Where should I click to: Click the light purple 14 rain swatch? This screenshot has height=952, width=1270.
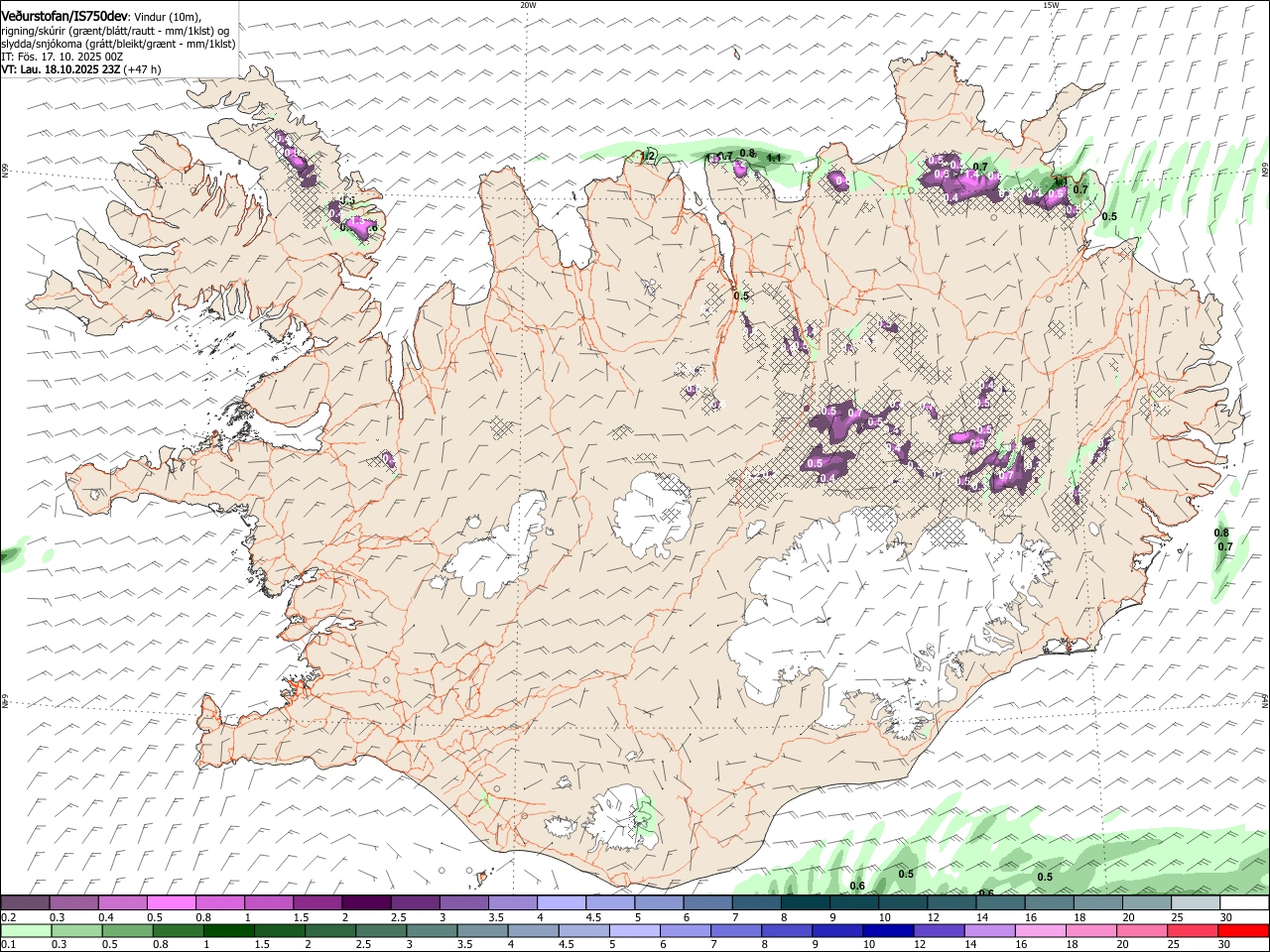[989, 931]
